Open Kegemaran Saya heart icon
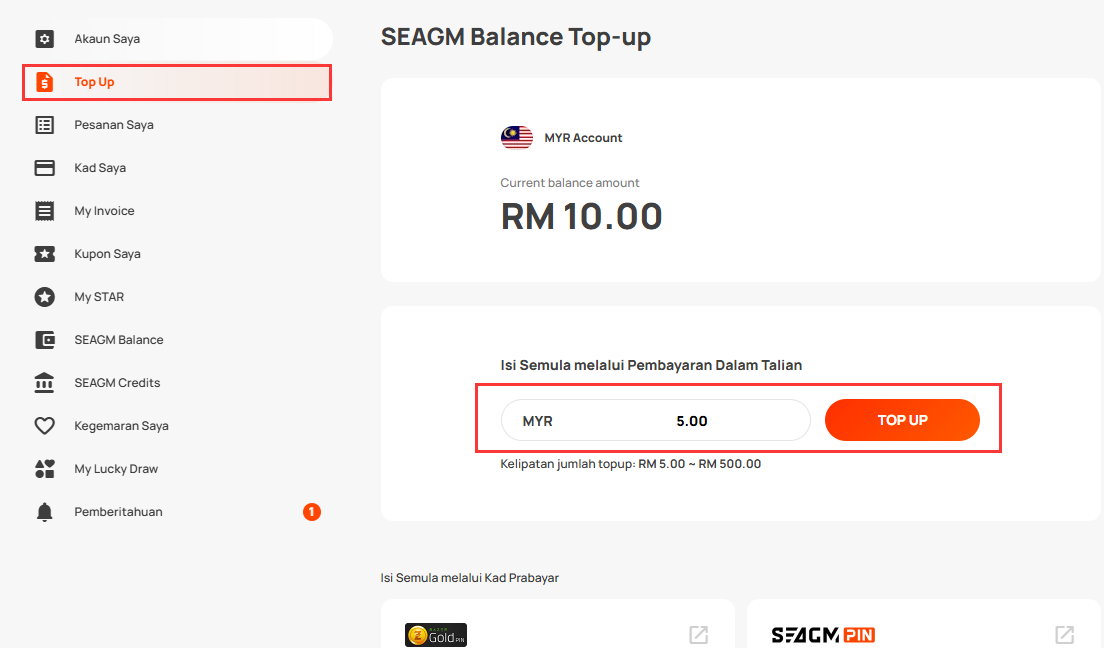 (44, 425)
